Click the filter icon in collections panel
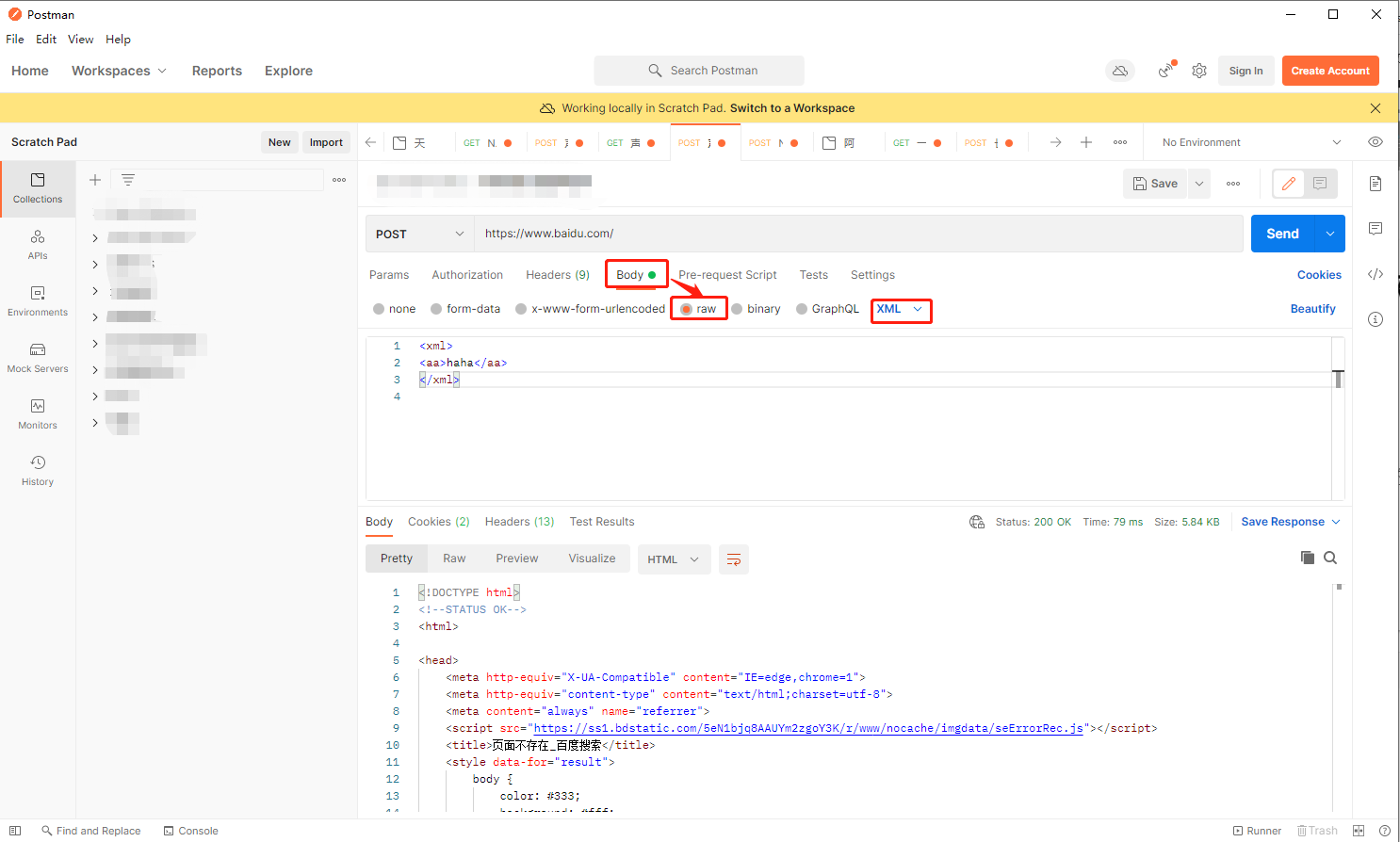Screen dimensions: 1400x842 click(128, 180)
